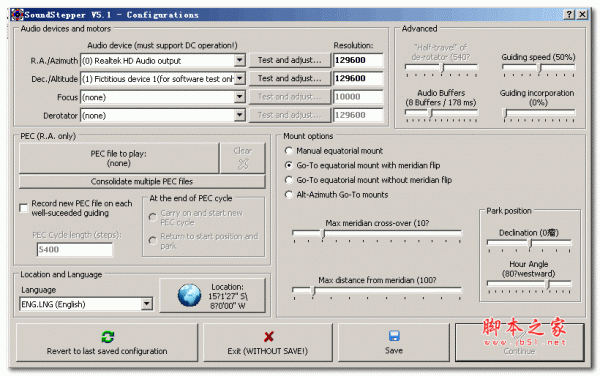Image resolution: width=600 pixels, height=376 pixels.
Task: Click the Derotator resolution field
Action: [358, 115]
